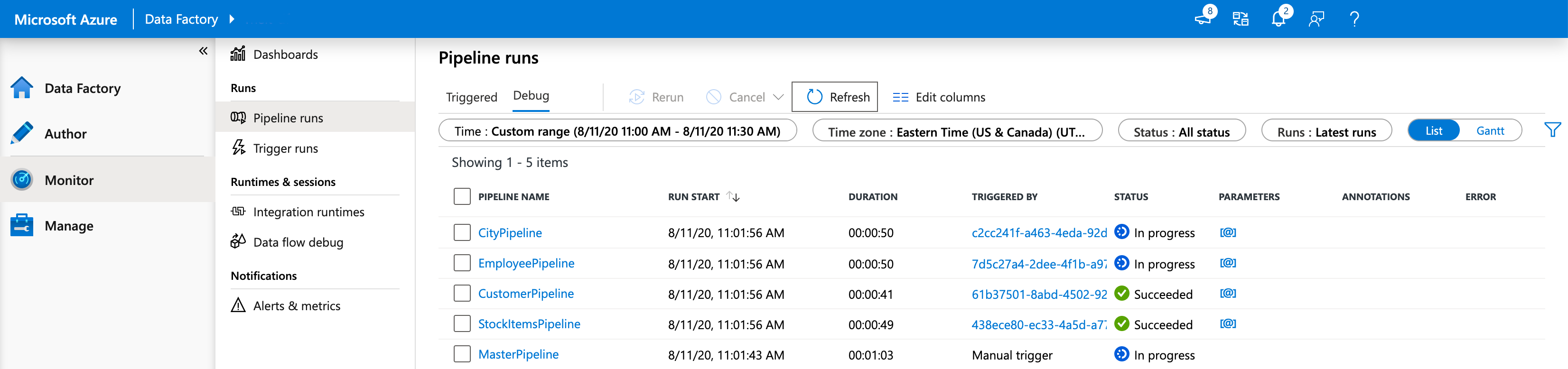The height and width of the screenshot is (369, 1568).
Task: Open the 7d5c27a4-2dee triggered-by link
Action: click(1039, 263)
